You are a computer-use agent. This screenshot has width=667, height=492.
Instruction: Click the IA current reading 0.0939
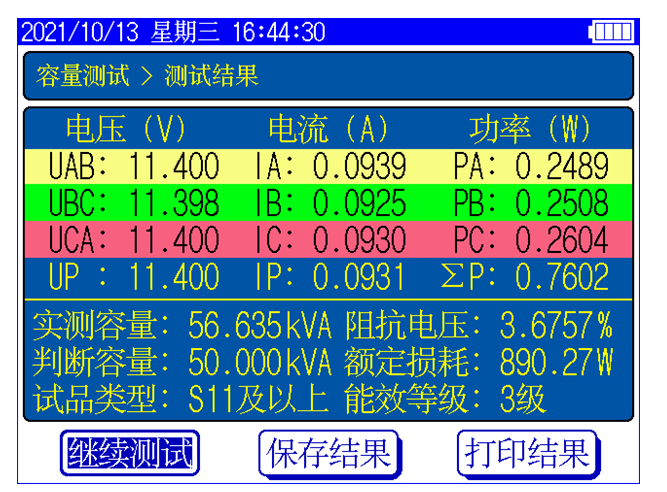tap(359, 166)
